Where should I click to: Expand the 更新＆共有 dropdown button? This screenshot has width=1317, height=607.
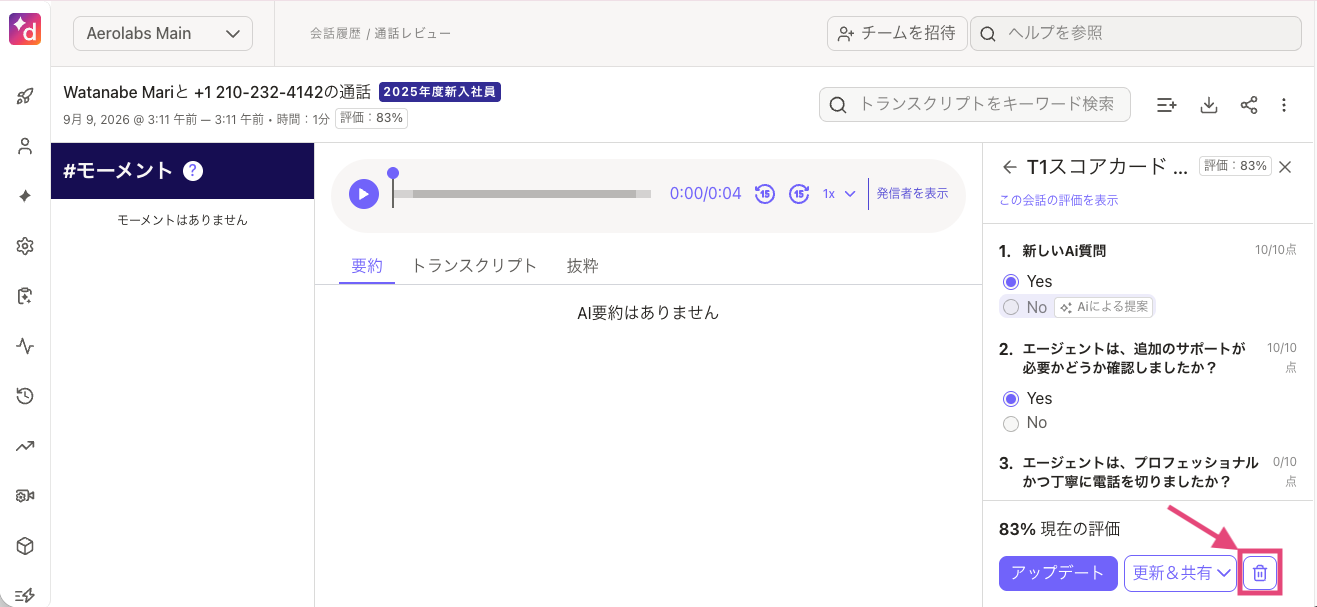pos(1180,573)
